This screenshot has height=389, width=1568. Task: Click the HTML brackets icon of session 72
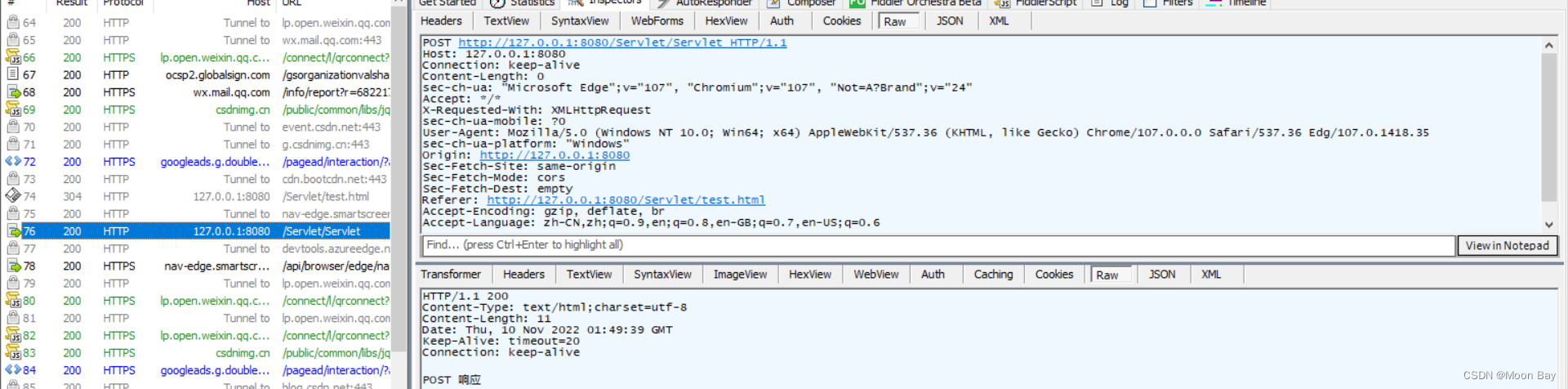click(13, 162)
